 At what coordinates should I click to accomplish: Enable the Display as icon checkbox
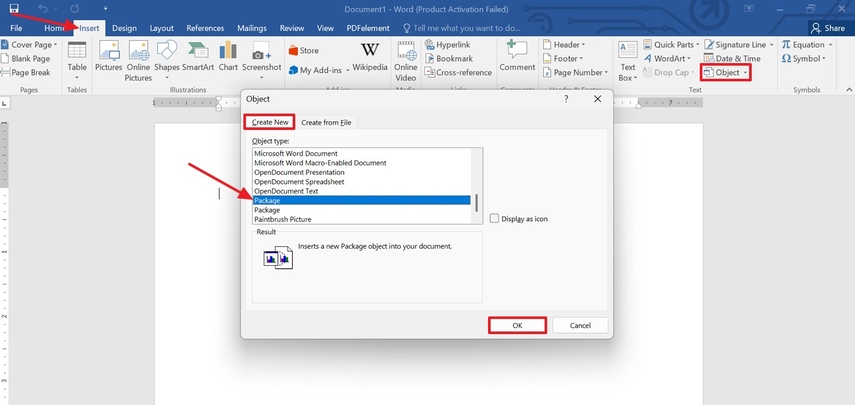[494, 218]
